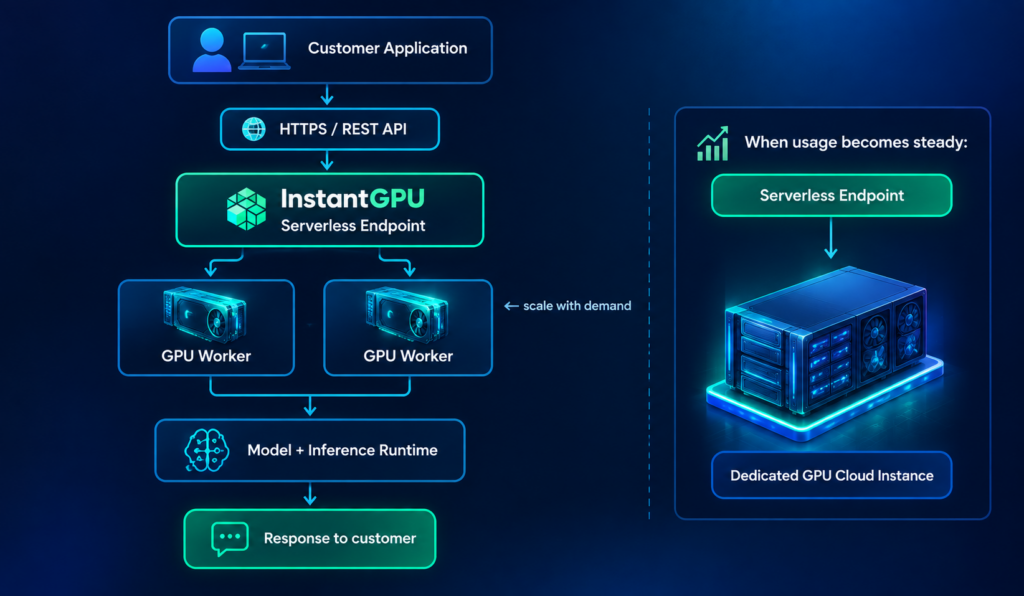Click the green Serverless Endpoint pill
1024x596 pixels.
click(831, 195)
